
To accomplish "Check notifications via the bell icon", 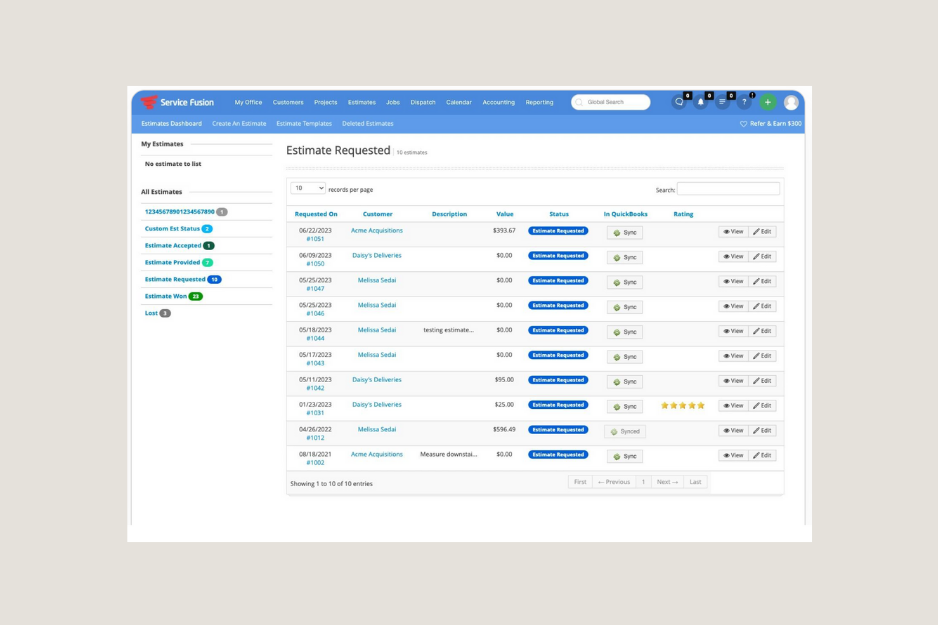I will click(703, 102).
